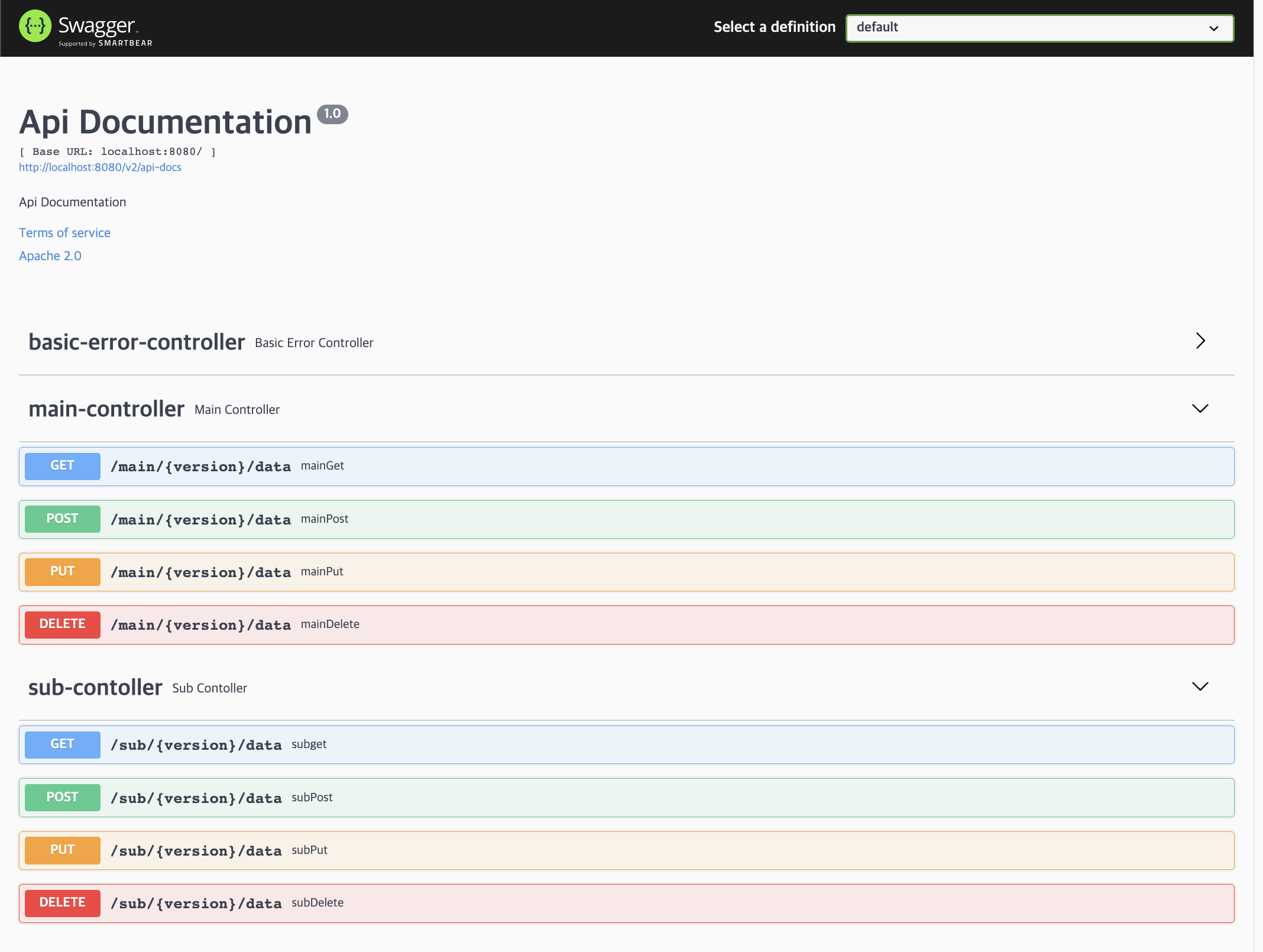Open the Terms of service link
1263x952 pixels.
point(64,233)
